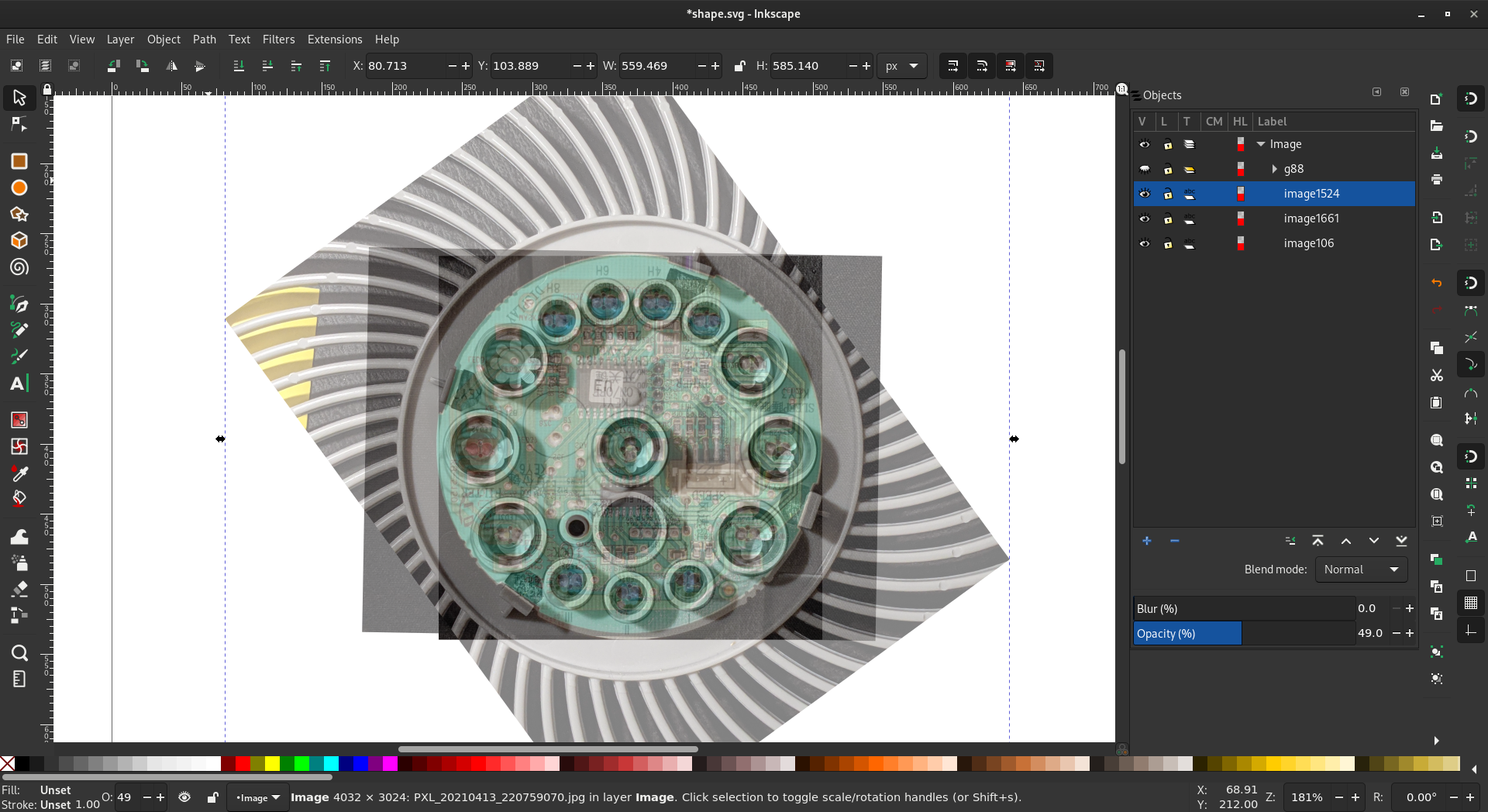Open the Extensions menu
This screenshot has height=812, width=1488.
point(334,40)
